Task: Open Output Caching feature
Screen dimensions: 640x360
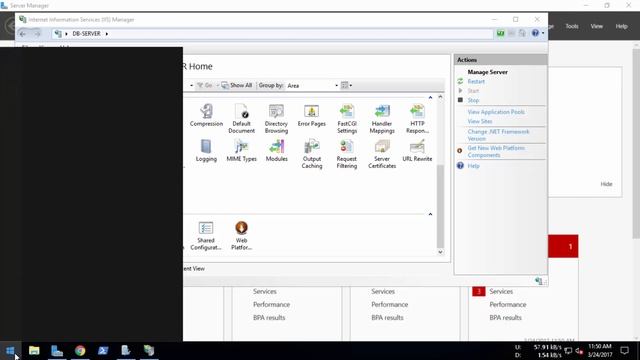Action: click(312, 154)
